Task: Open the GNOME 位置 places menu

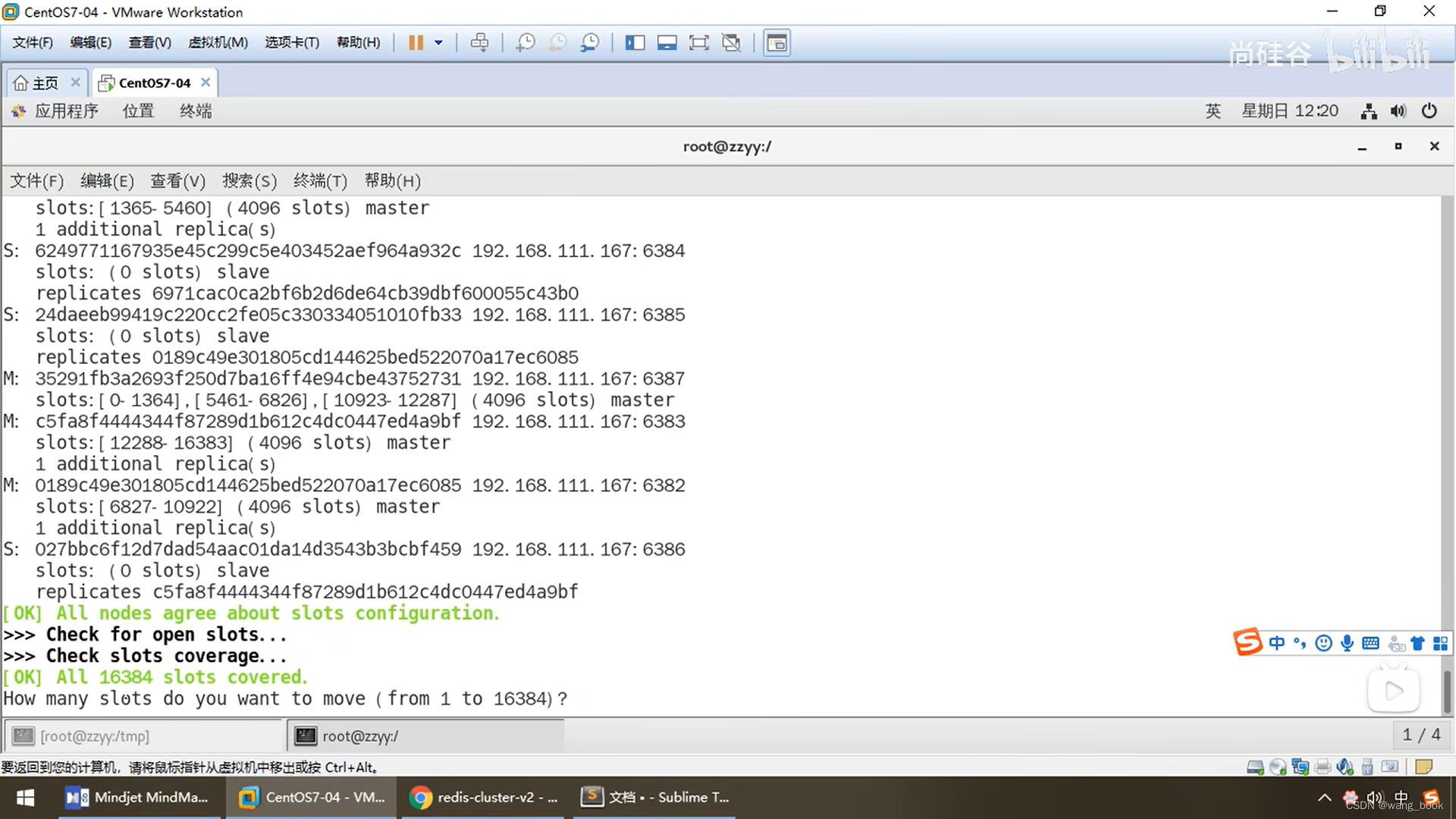Action: point(138,111)
